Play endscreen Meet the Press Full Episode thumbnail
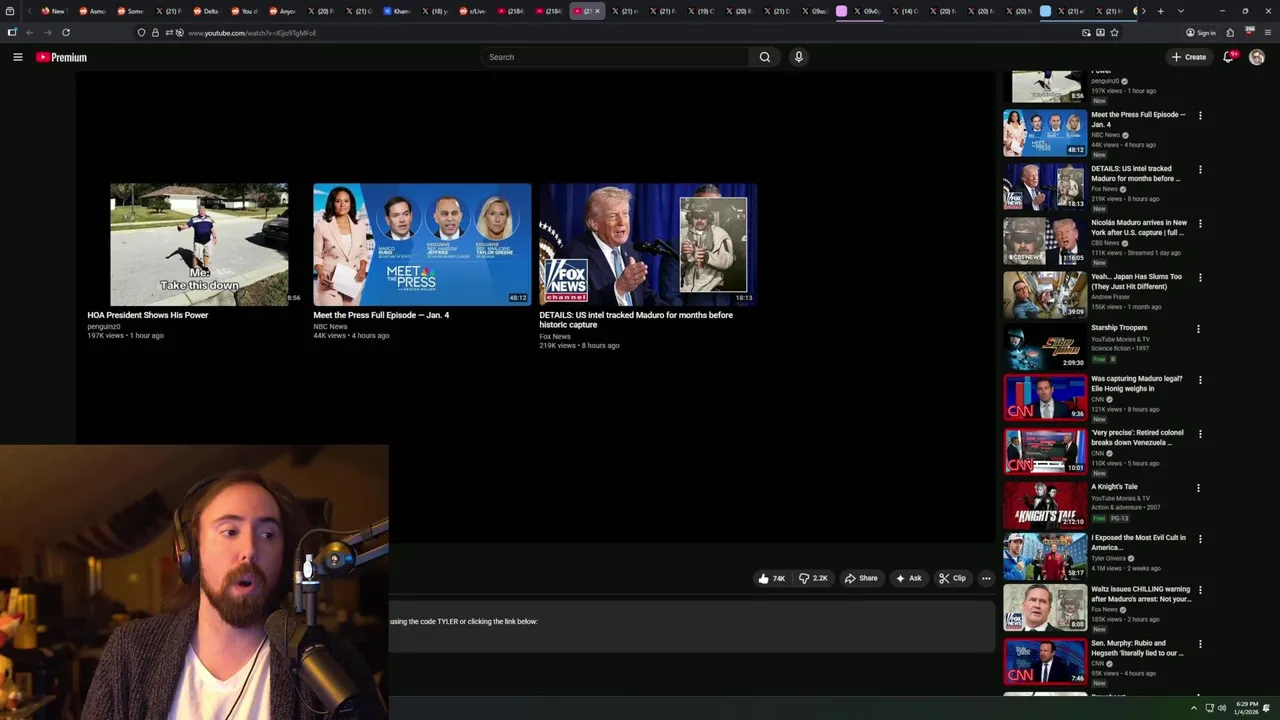 [x=422, y=244]
